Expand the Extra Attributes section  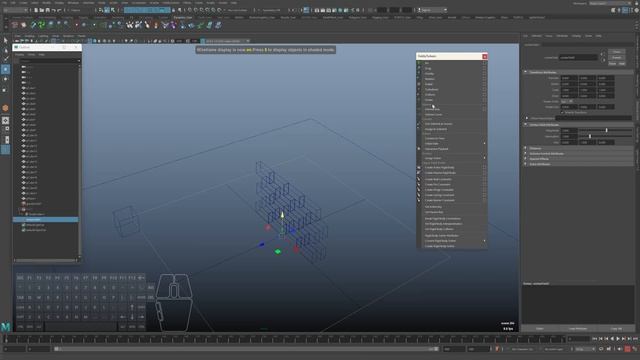[526, 164]
